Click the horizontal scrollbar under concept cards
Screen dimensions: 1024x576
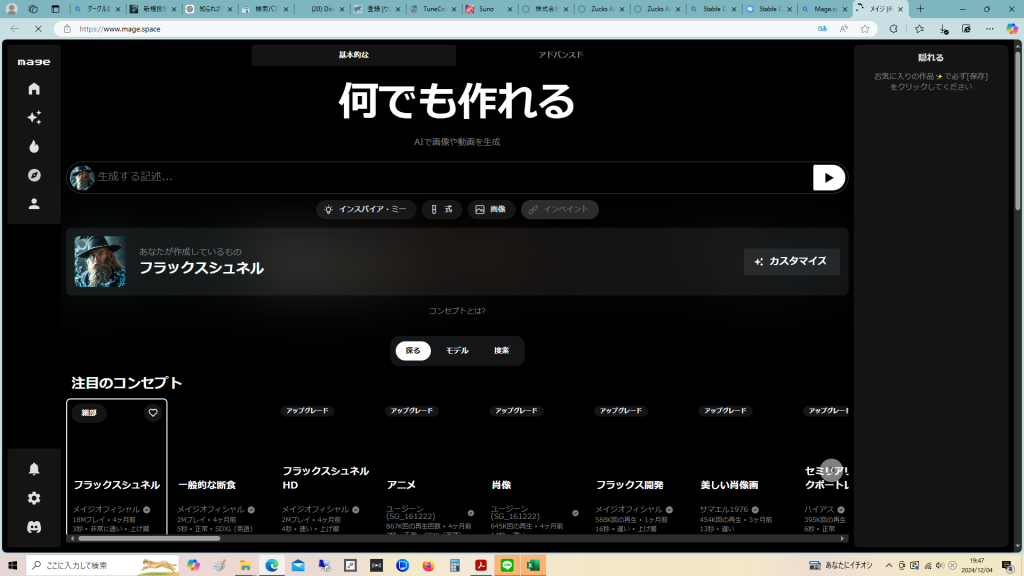point(150,538)
